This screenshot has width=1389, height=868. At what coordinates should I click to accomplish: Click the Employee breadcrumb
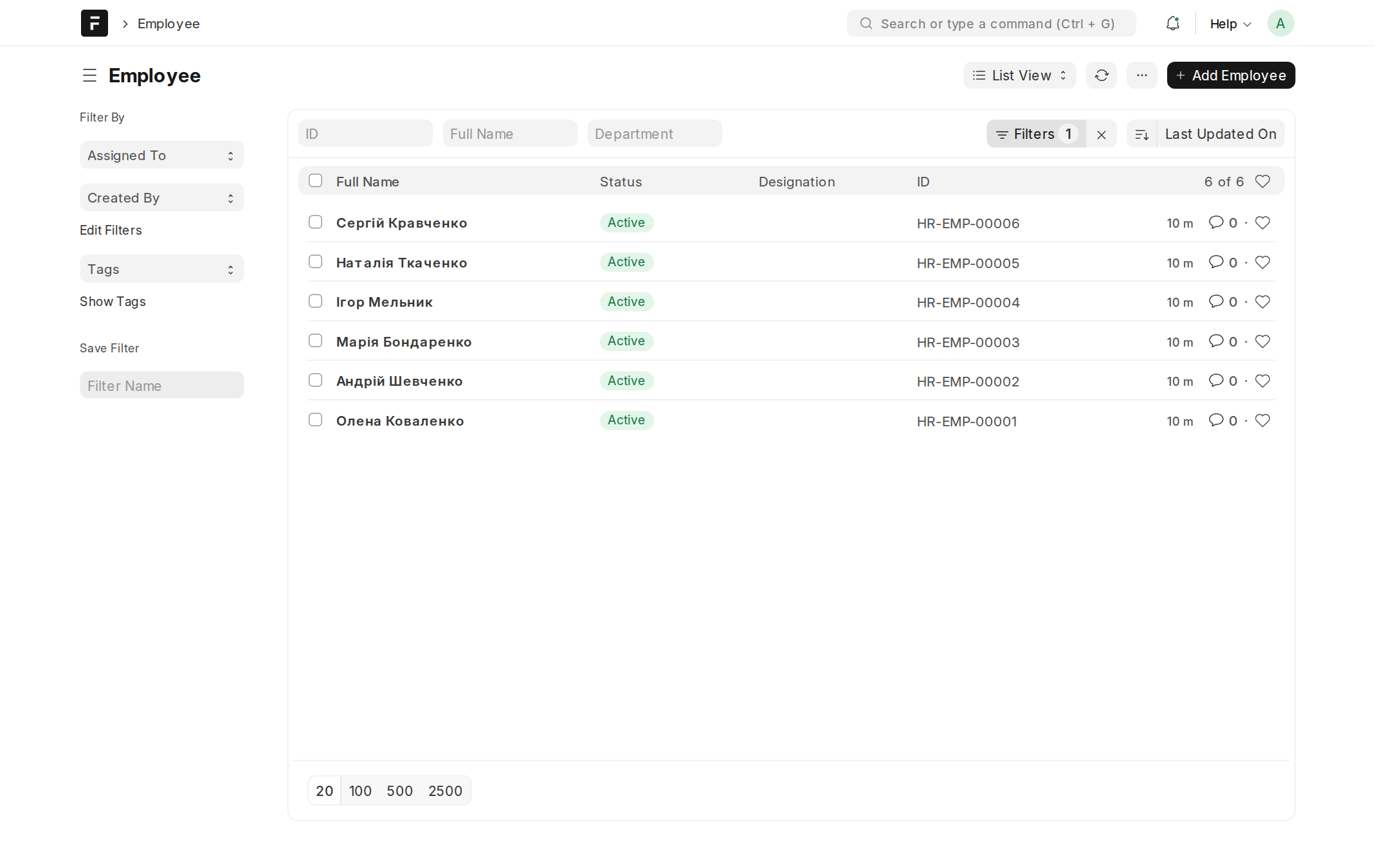168,24
